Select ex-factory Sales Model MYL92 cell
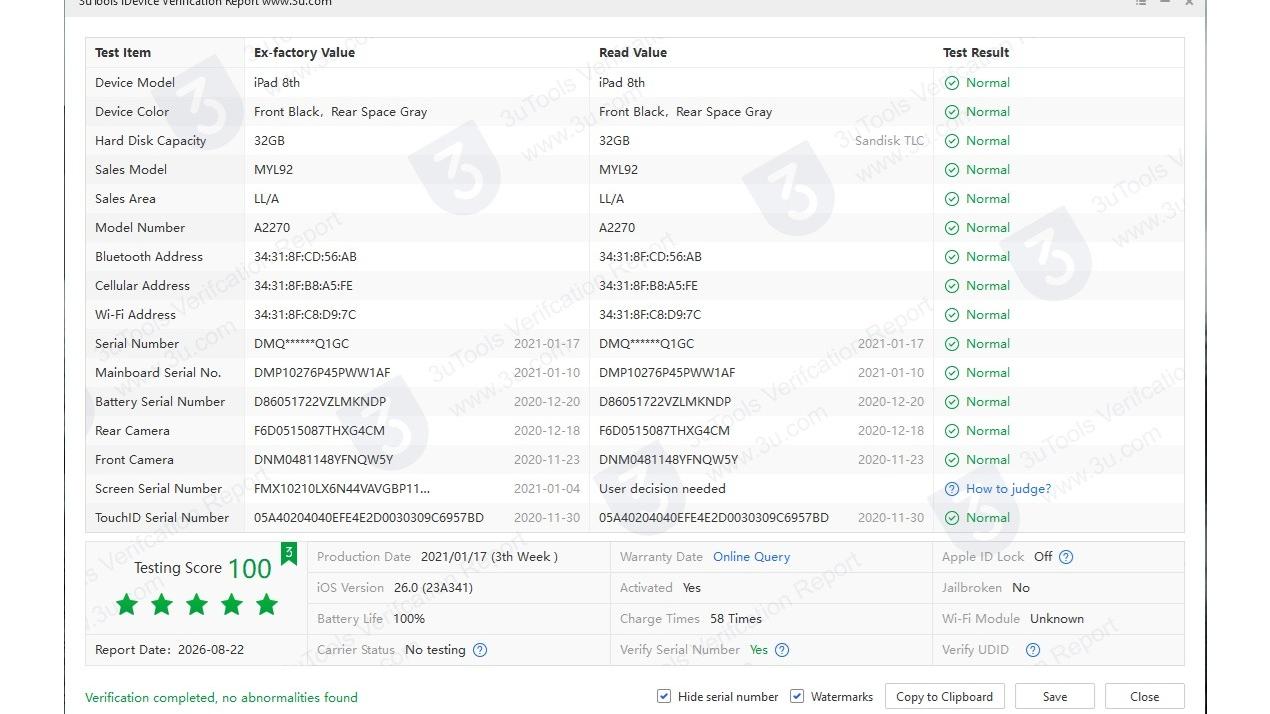 coord(273,170)
